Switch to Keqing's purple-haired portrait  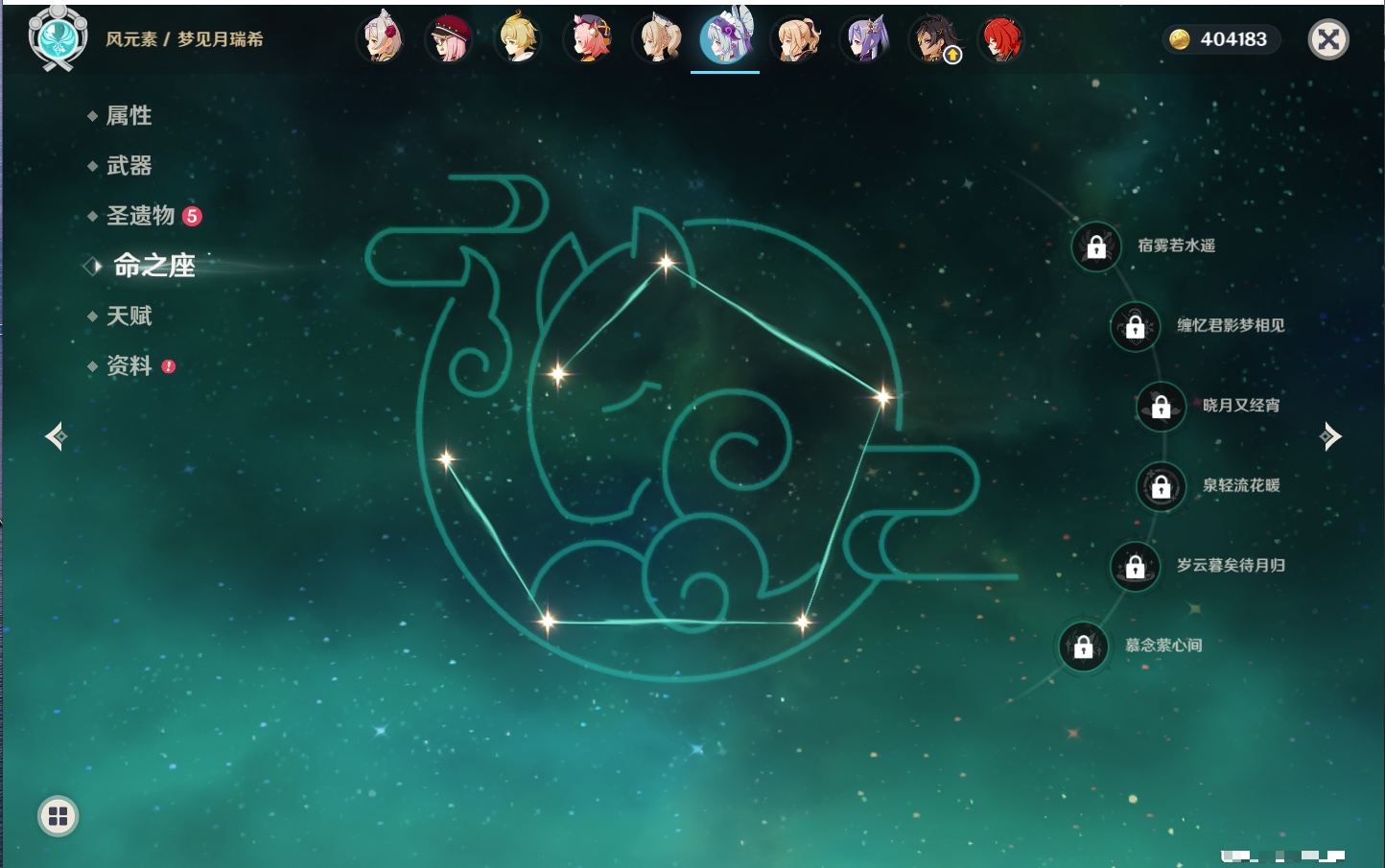(866, 39)
